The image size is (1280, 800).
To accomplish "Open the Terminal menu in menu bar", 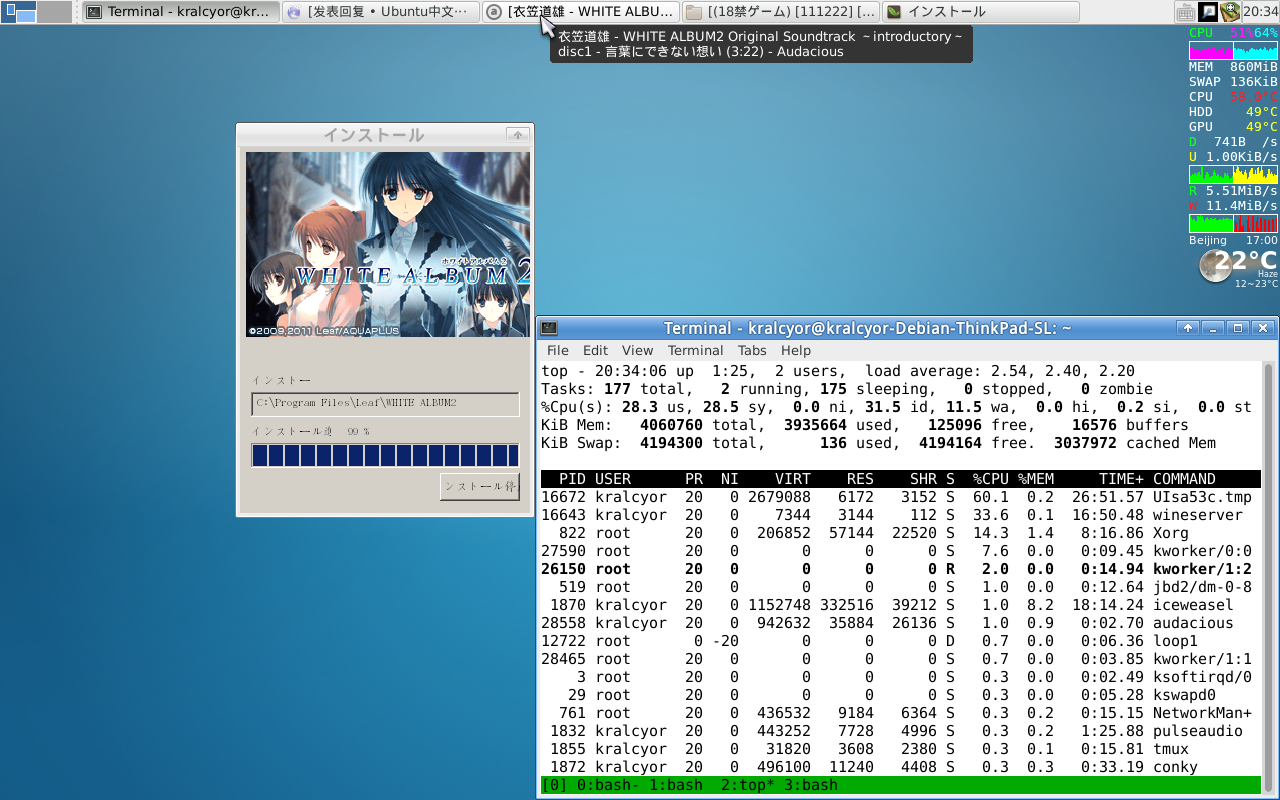I will 695,350.
